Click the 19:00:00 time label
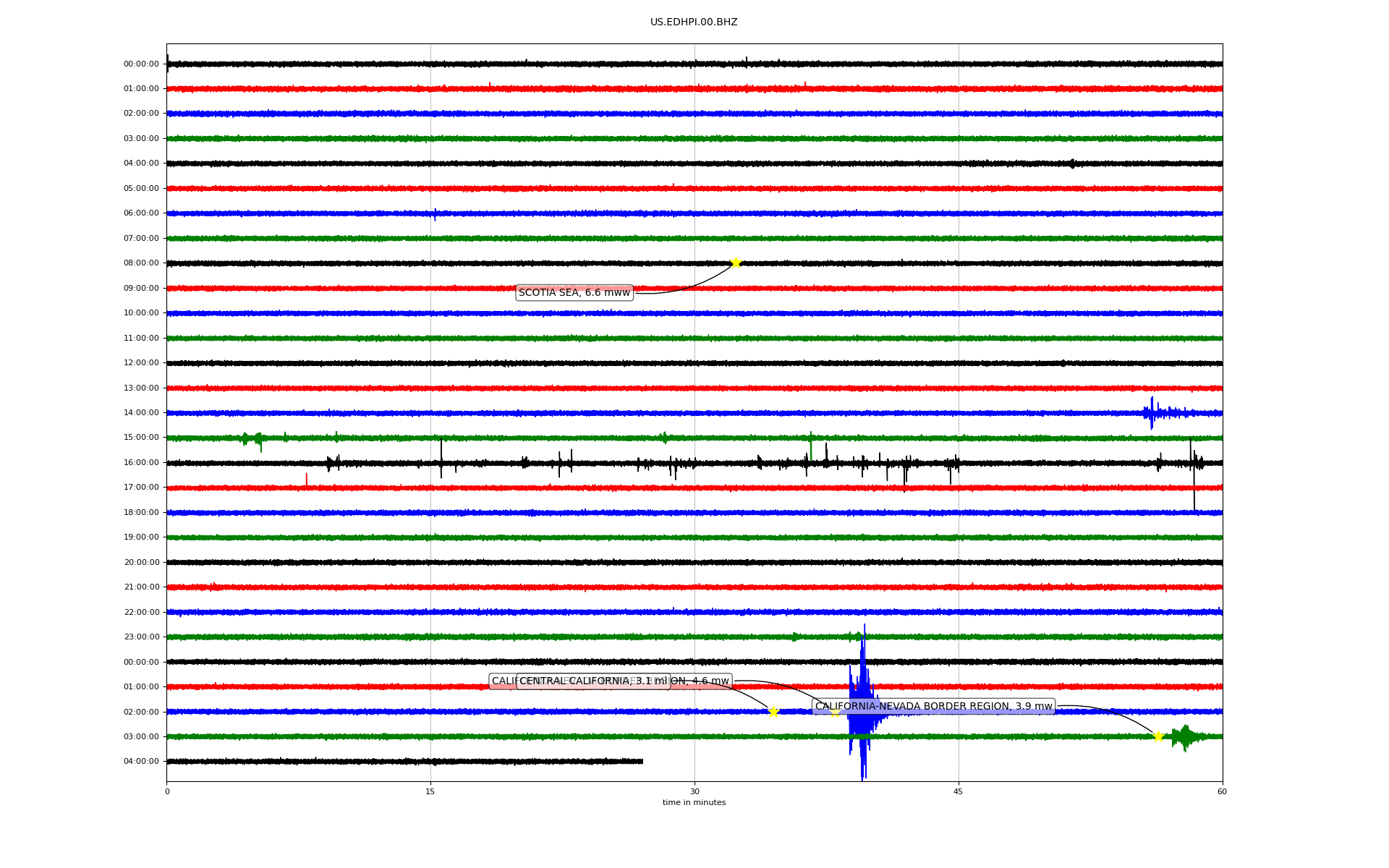Image resolution: width=1389 pixels, height=868 pixels. (141, 537)
